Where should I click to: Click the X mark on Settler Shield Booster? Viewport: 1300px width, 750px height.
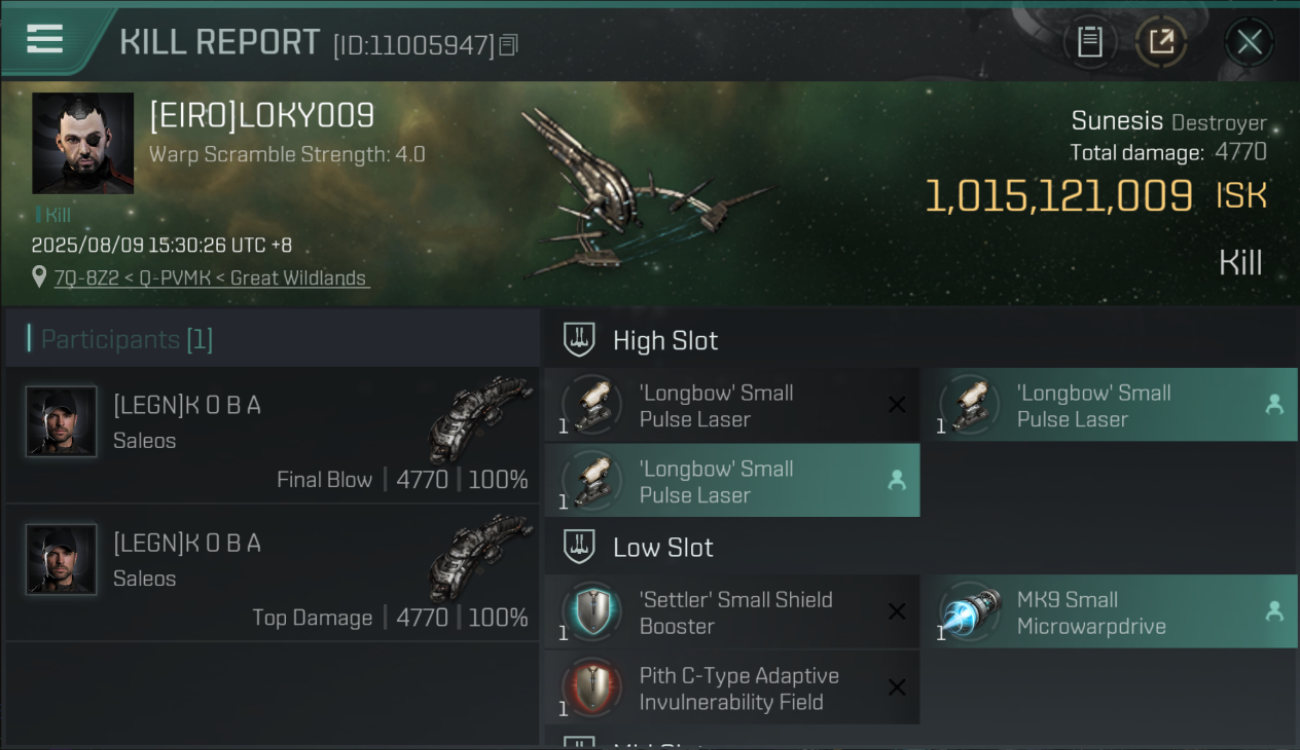[897, 612]
